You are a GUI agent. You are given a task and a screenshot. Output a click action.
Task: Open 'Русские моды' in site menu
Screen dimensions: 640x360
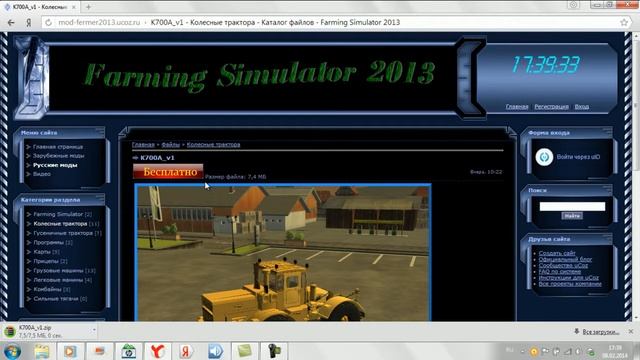[55, 165]
